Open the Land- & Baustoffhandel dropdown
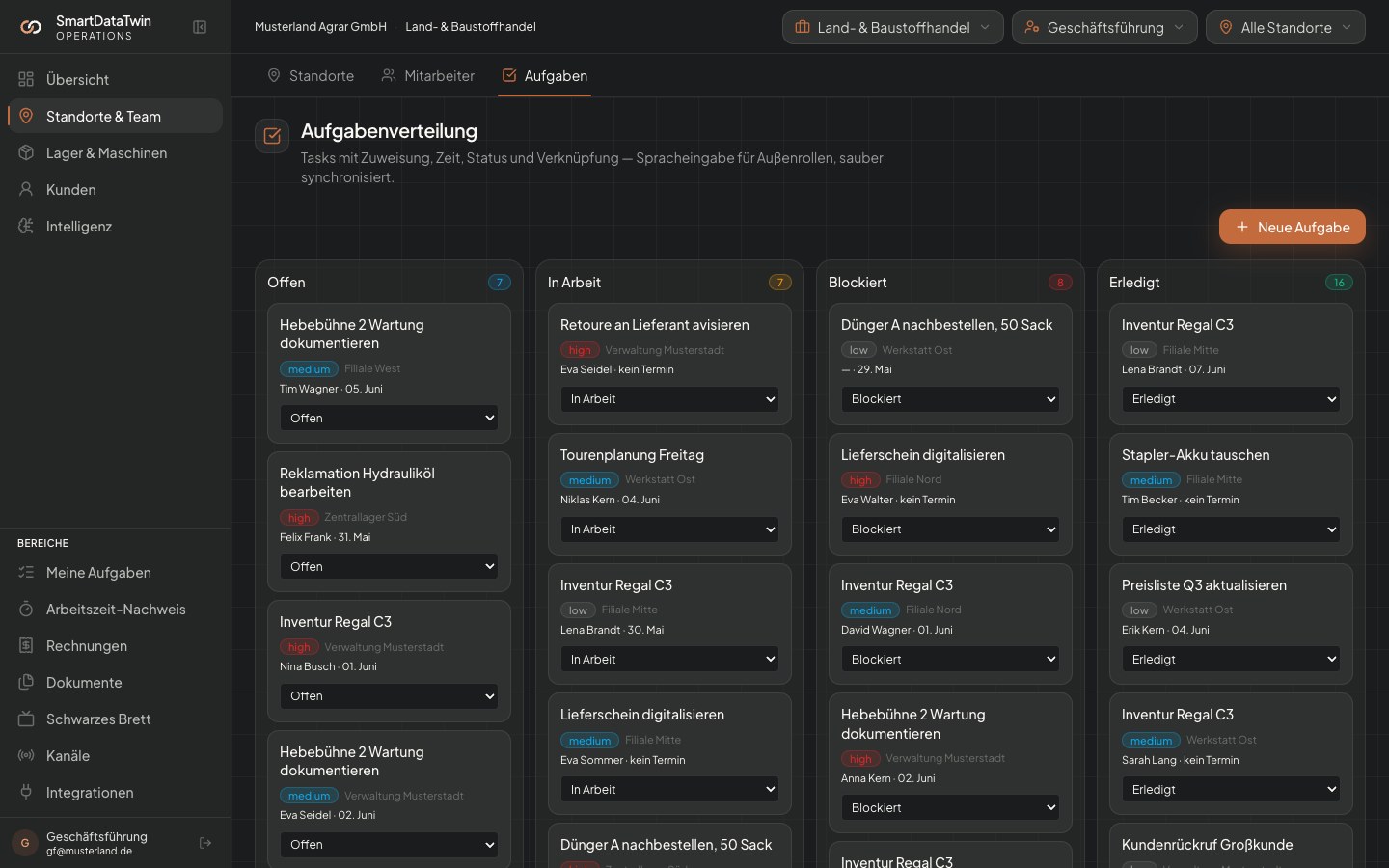 click(x=893, y=27)
